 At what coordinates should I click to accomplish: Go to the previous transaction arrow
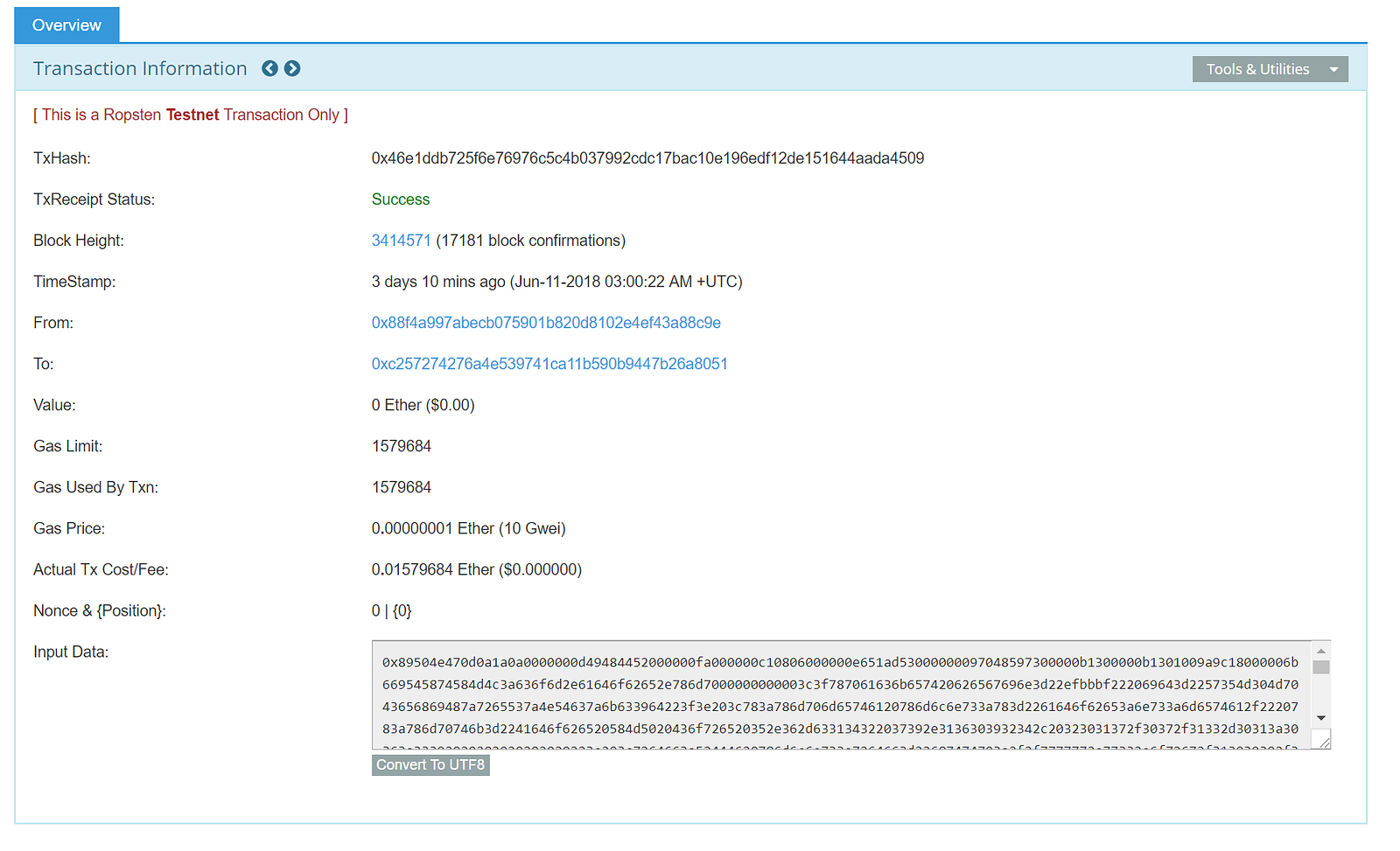(x=269, y=68)
